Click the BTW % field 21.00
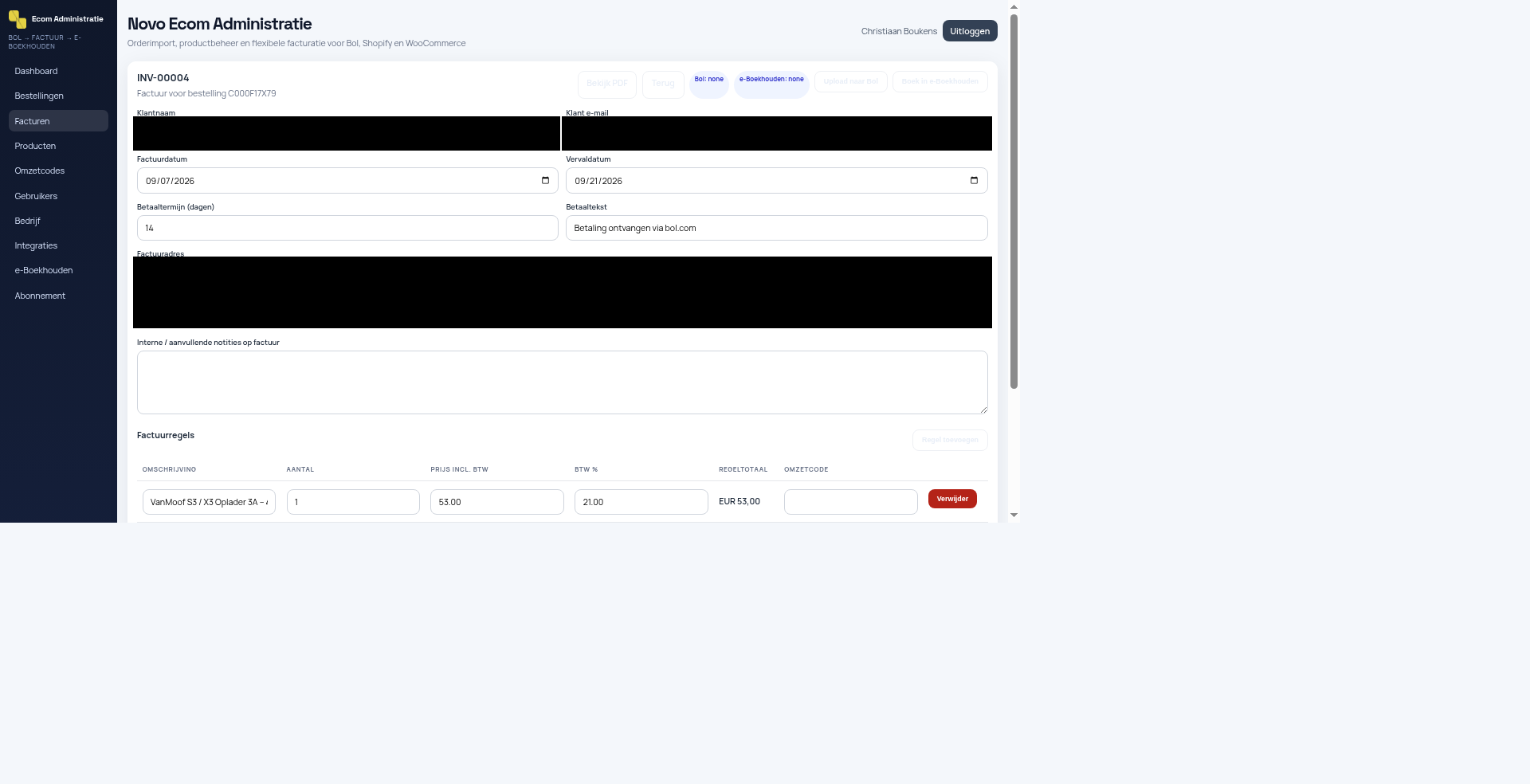Screen dimensions: 1530x784 tap(641, 502)
